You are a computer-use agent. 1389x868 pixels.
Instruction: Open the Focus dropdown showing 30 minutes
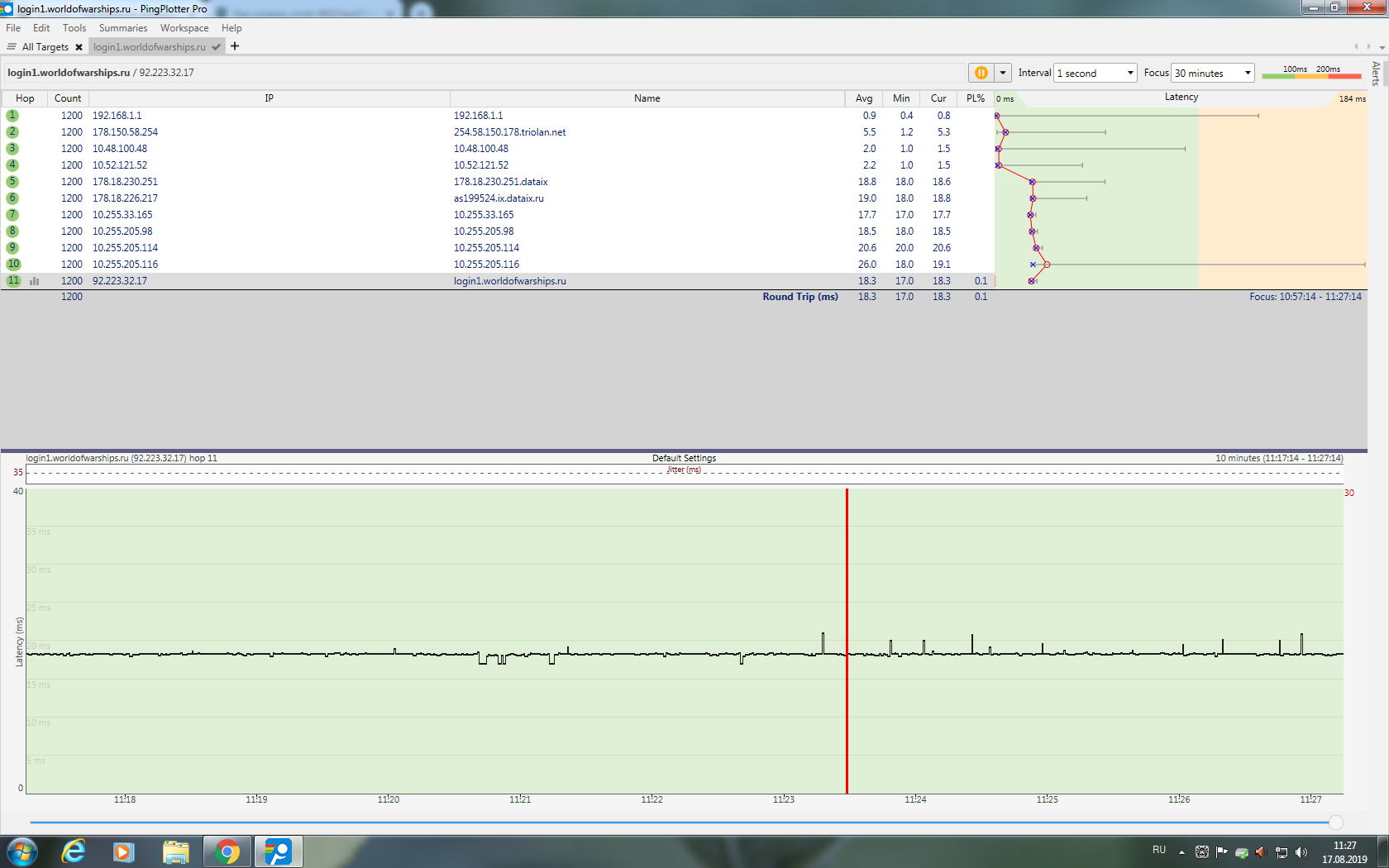point(1213,73)
